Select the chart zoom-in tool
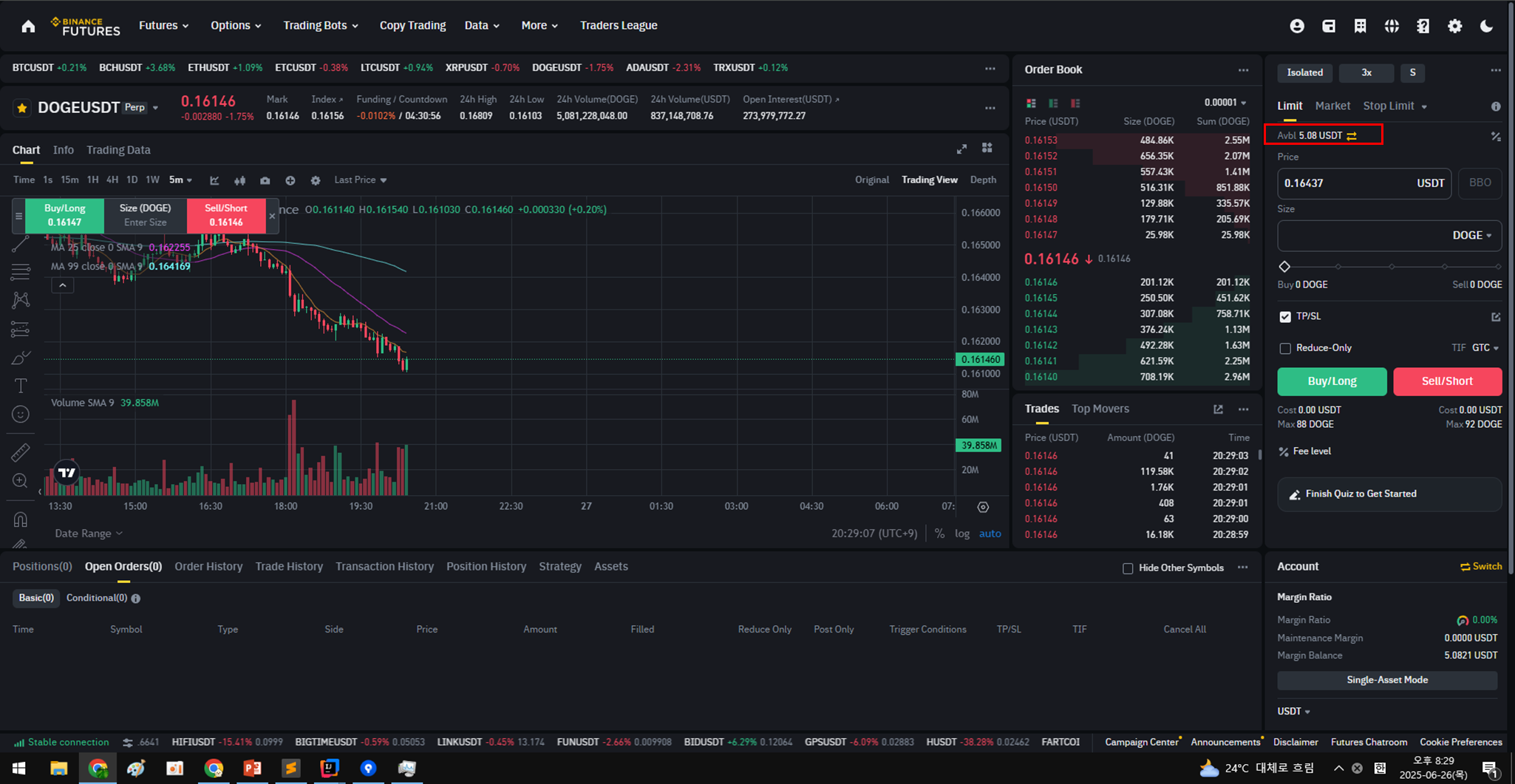The height and width of the screenshot is (784, 1515). click(21, 481)
